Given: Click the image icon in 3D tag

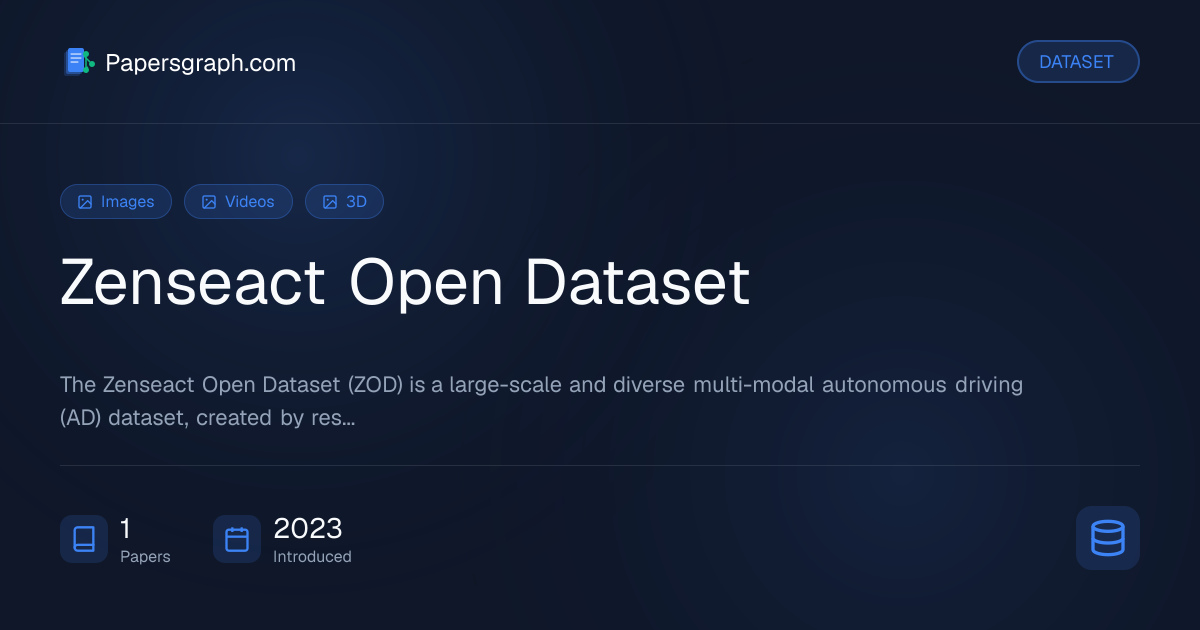Looking at the screenshot, I should pyautogui.click(x=330, y=202).
